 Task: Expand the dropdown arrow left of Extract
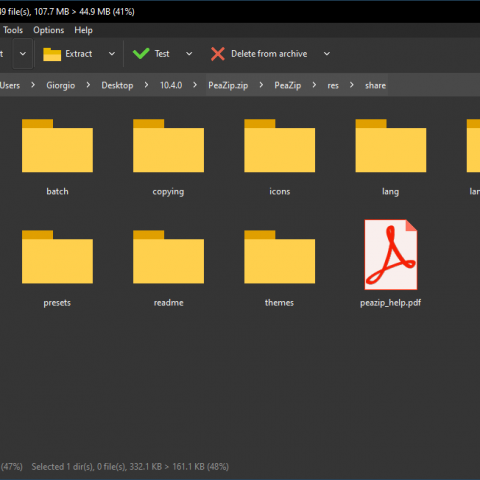click(23, 54)
